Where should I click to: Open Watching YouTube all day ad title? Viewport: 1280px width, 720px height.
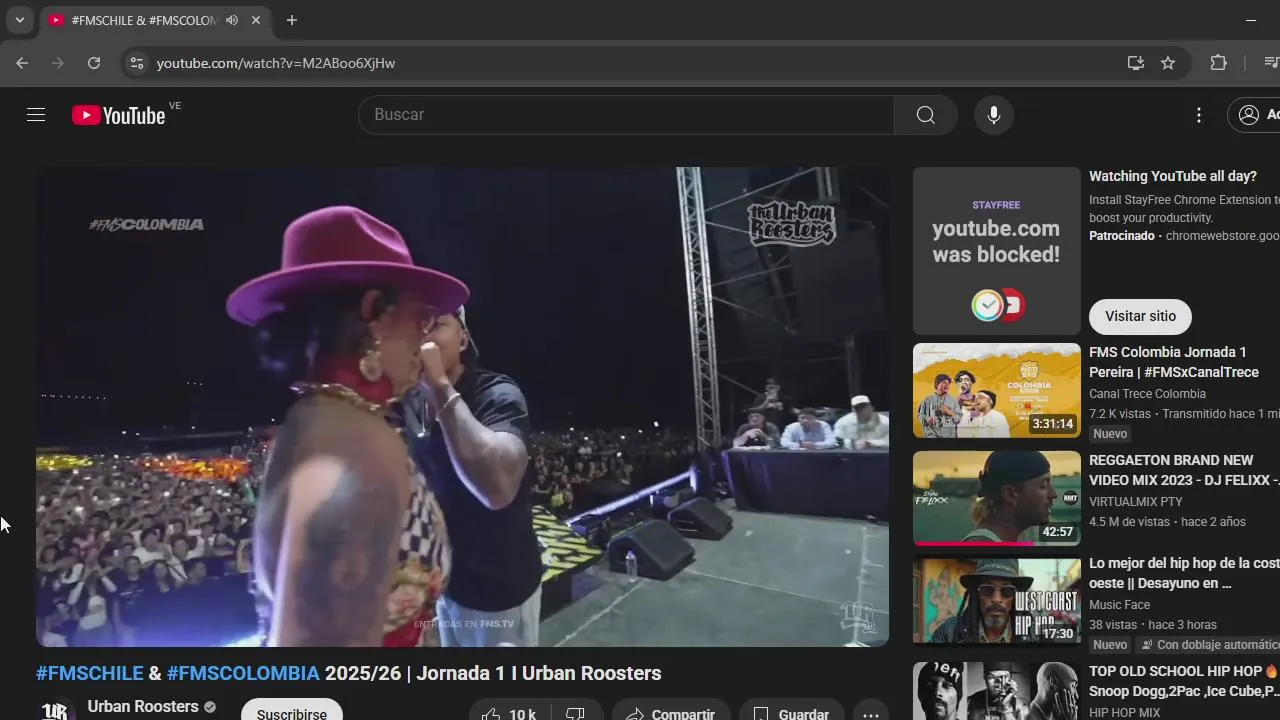click(1173, 176)
